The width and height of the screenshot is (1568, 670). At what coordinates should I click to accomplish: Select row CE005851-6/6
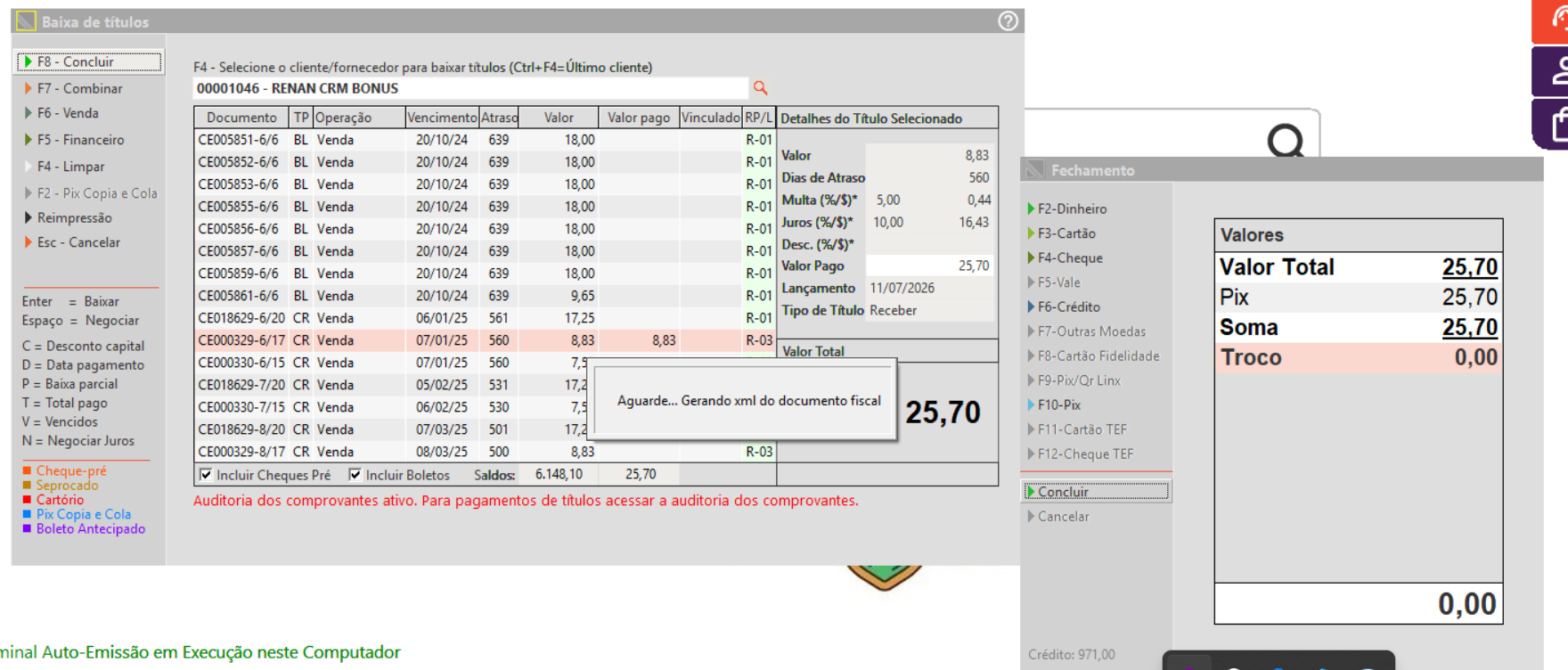click(485, 140)
